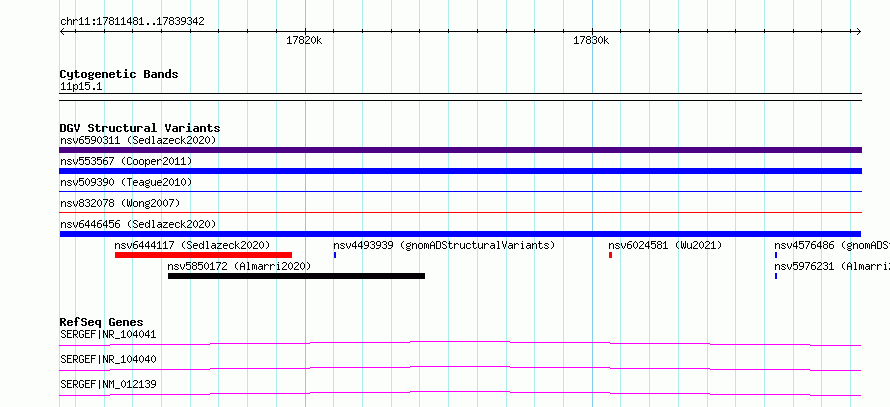Click the 17830k ruler tick label
Image resolution: width=890 pixels, height=407 pixels.
[x=591, y=40]
